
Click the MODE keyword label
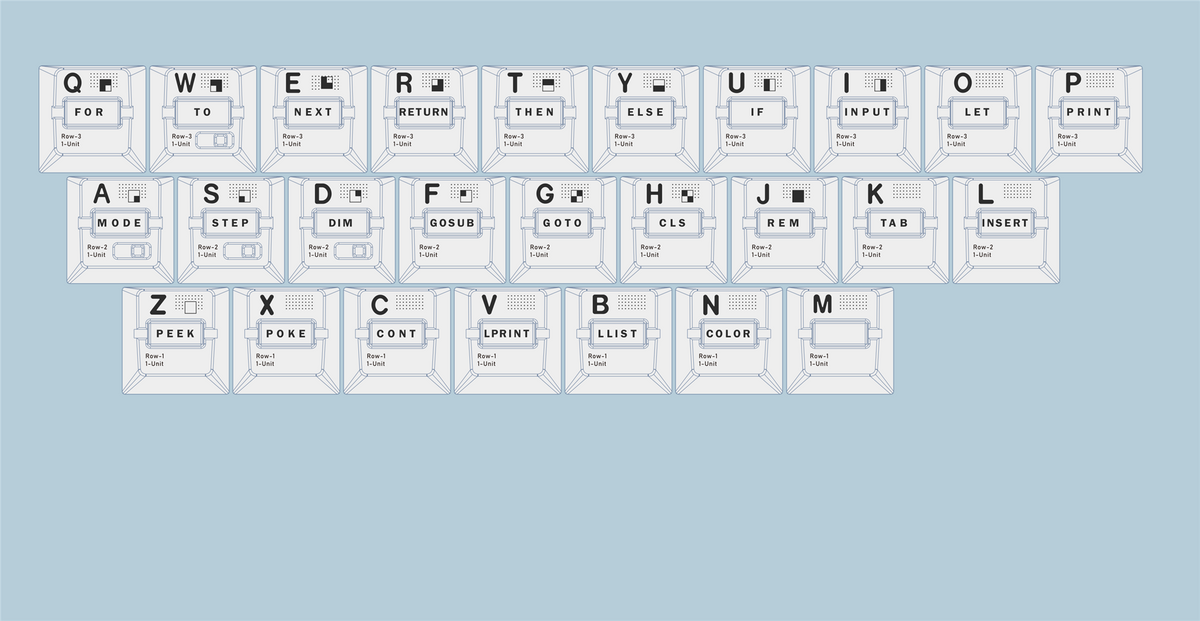[x=120, y=223]
